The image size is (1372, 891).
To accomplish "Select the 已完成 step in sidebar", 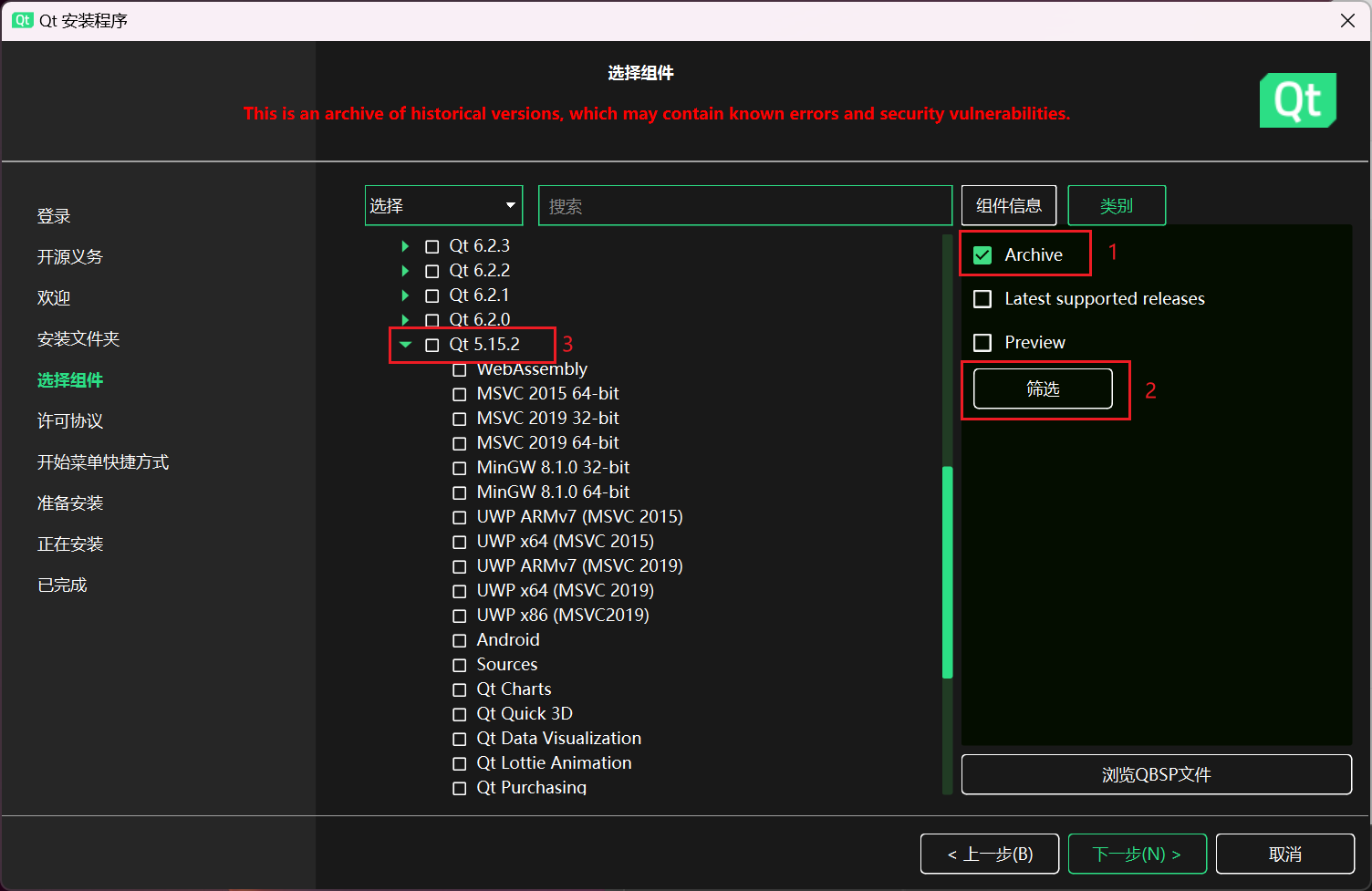I will pyautogui.click(x=62, y=585).
